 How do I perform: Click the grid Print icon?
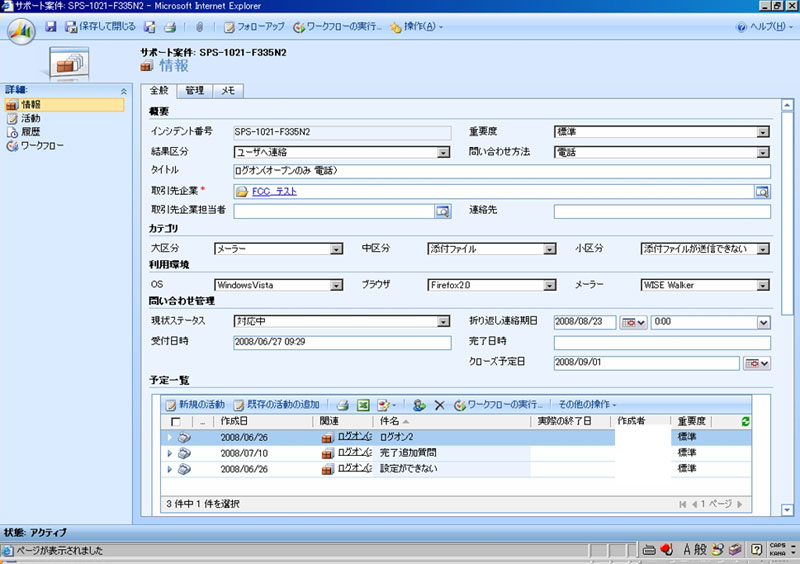(343, 405)
